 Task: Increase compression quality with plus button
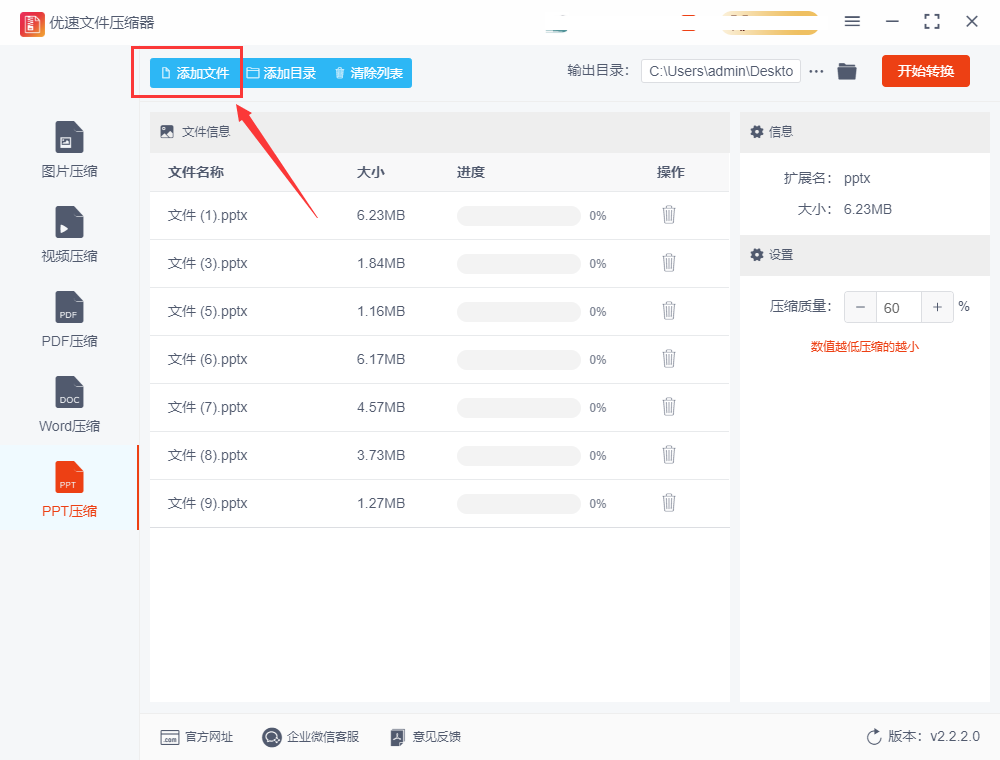938,307
